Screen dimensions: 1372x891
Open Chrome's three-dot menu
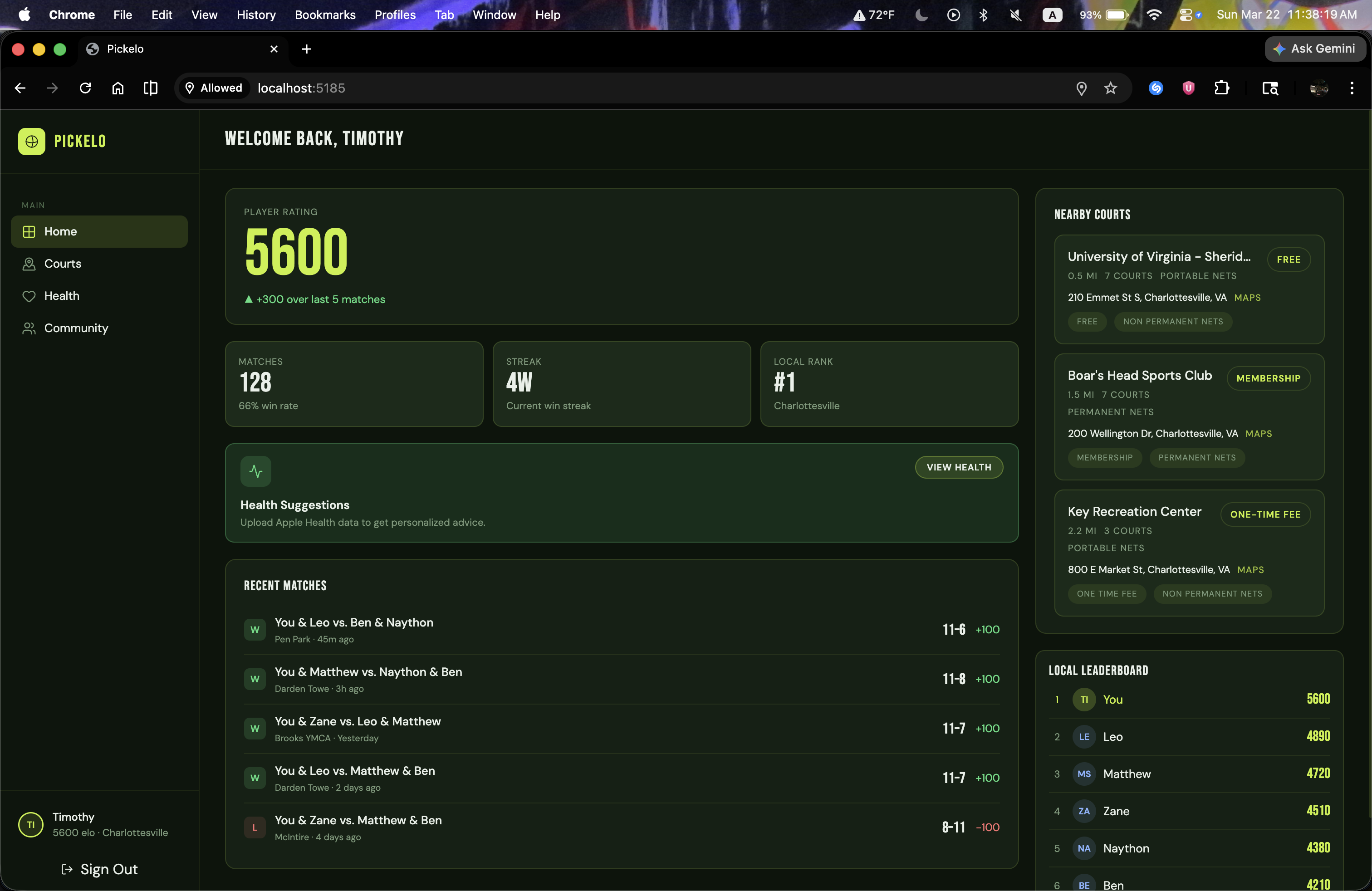[1351, 88]
